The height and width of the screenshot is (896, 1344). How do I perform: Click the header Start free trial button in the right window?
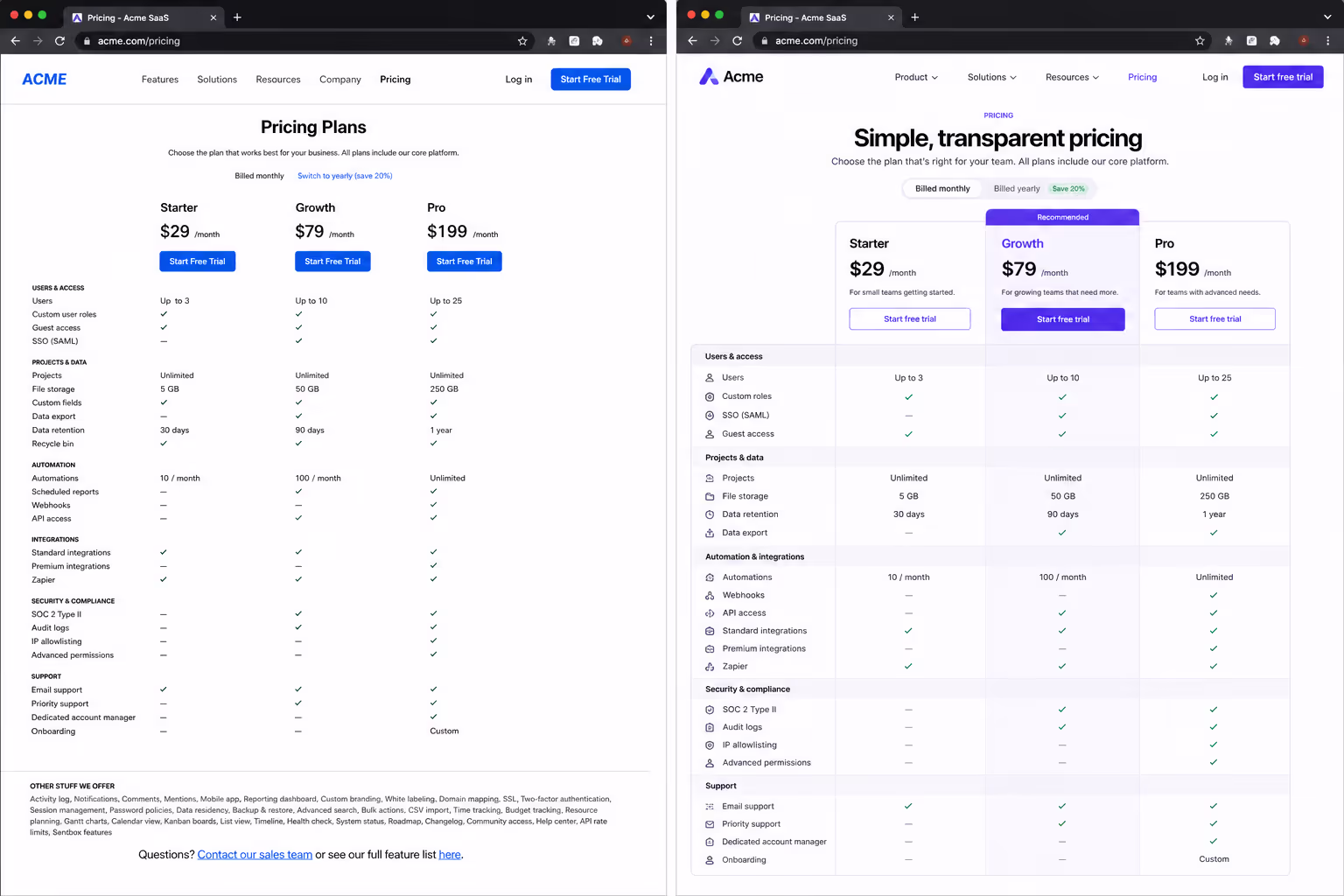(x=1283, y=77)
